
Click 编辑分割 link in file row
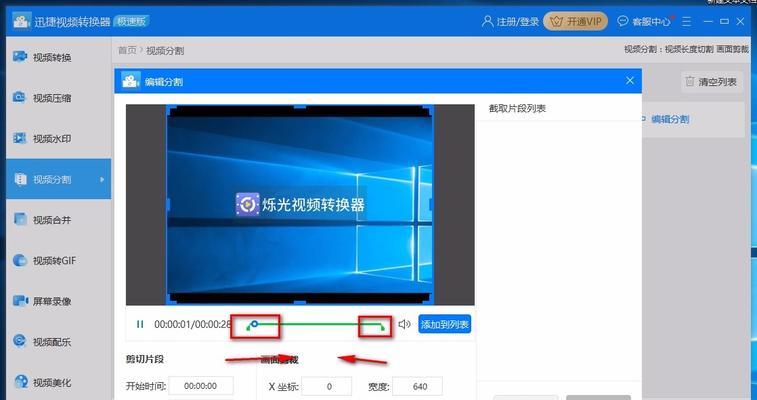[x=670, y=119]
